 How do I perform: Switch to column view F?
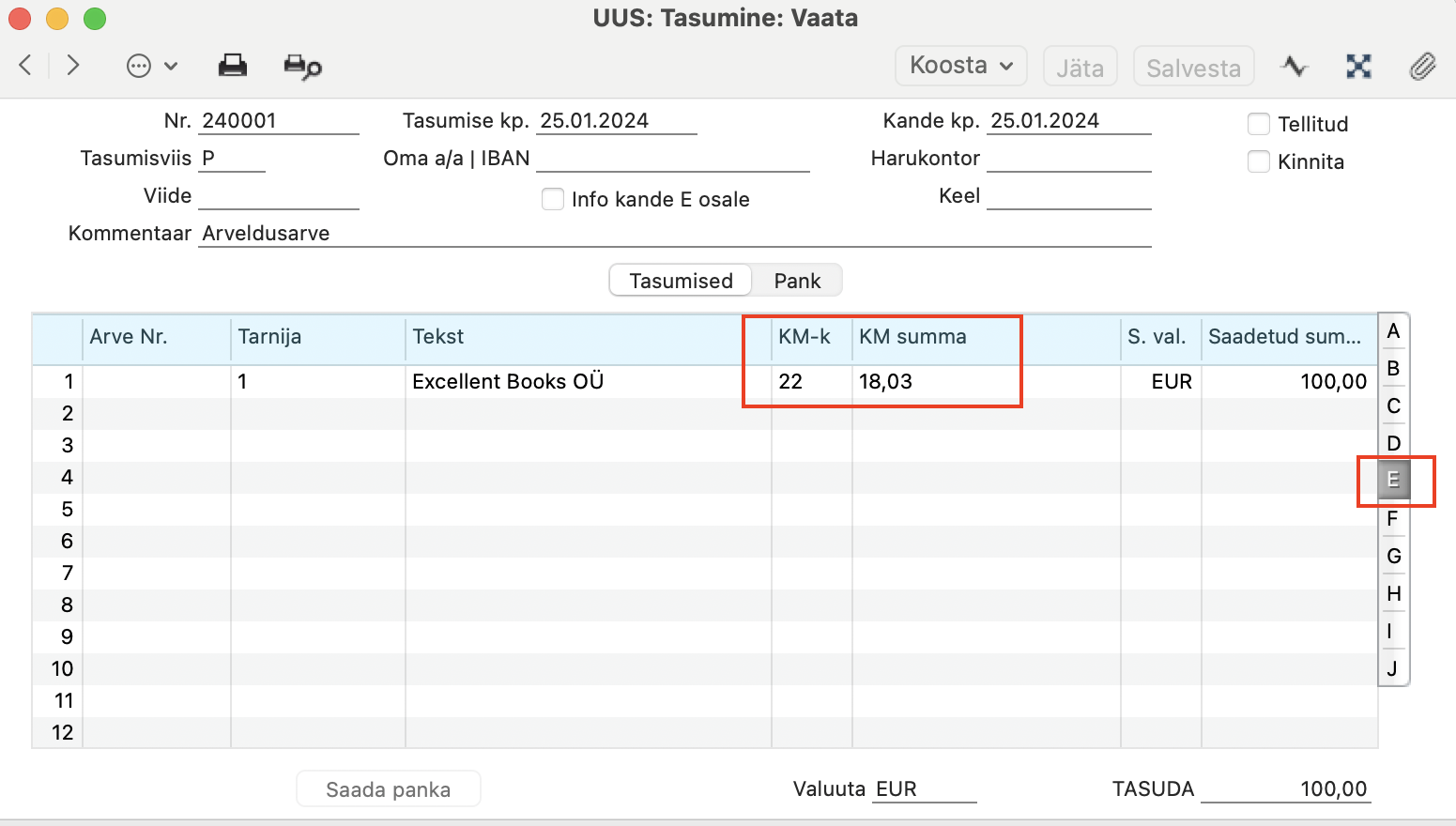pyautogui.click(x=1393, y=518)
